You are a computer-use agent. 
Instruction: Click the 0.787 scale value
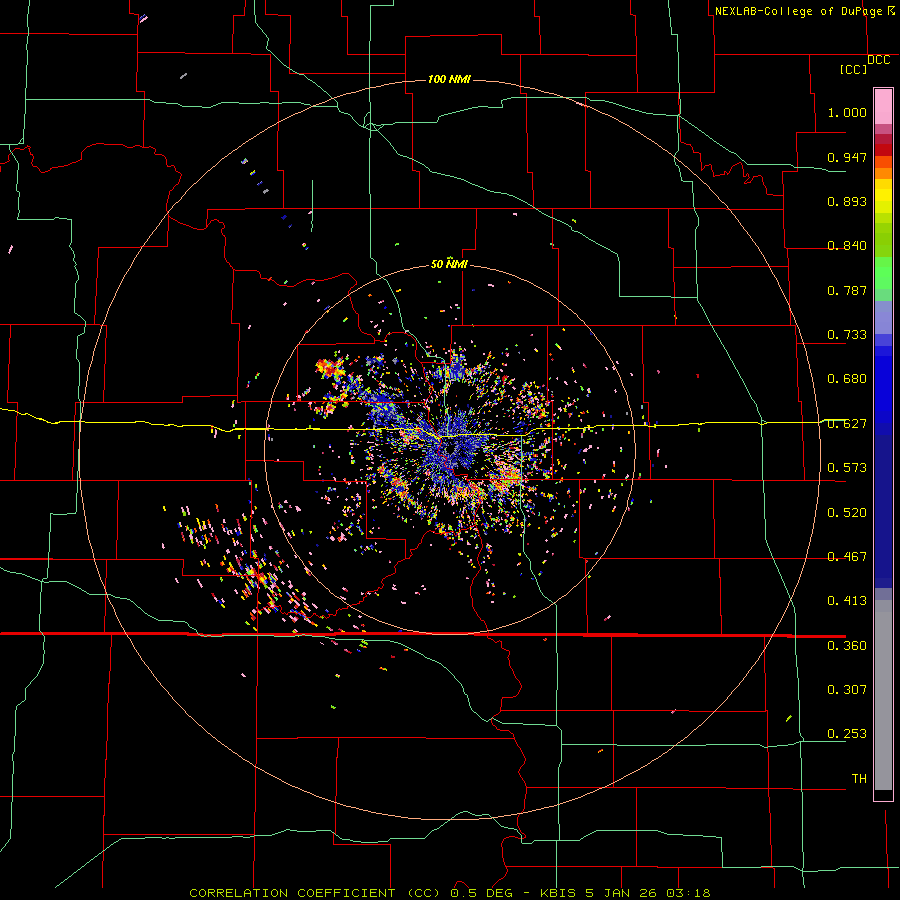(847, 290)
